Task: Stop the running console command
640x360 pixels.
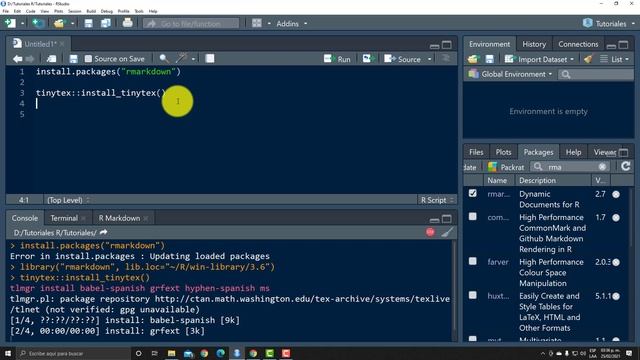Action: 430,232
